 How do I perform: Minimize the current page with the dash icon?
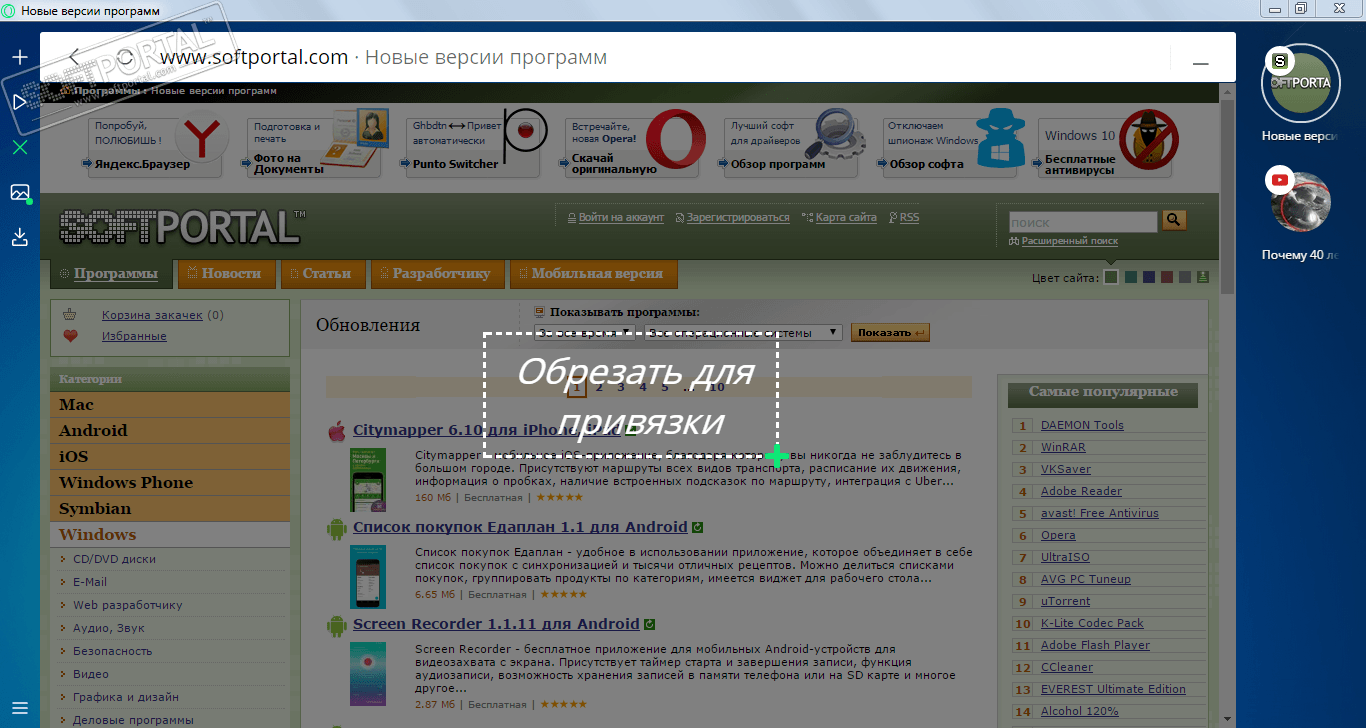coord(1201,62)
